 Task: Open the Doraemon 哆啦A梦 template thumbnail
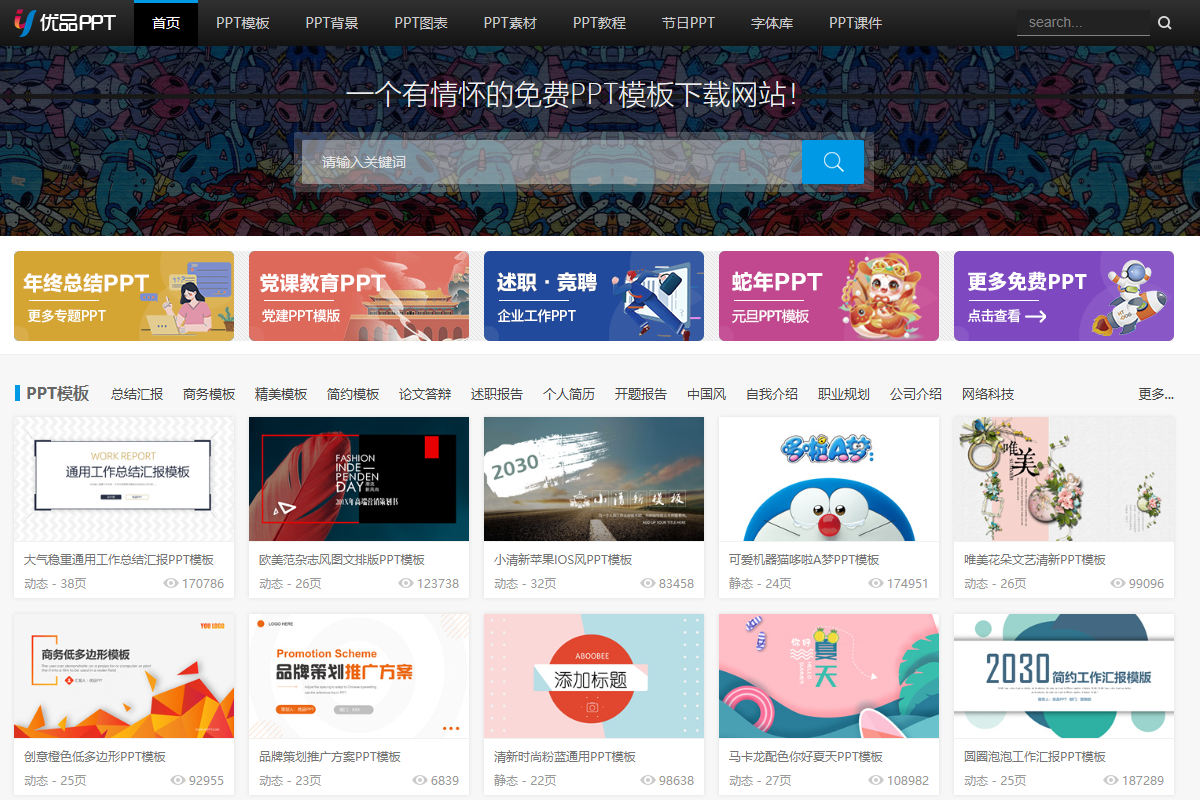828,479
